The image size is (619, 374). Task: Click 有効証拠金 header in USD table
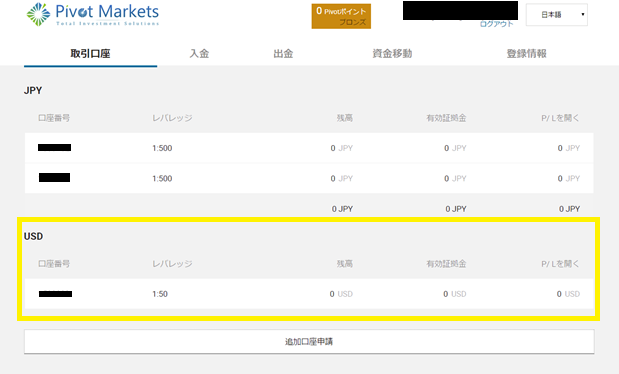(446, 263)
